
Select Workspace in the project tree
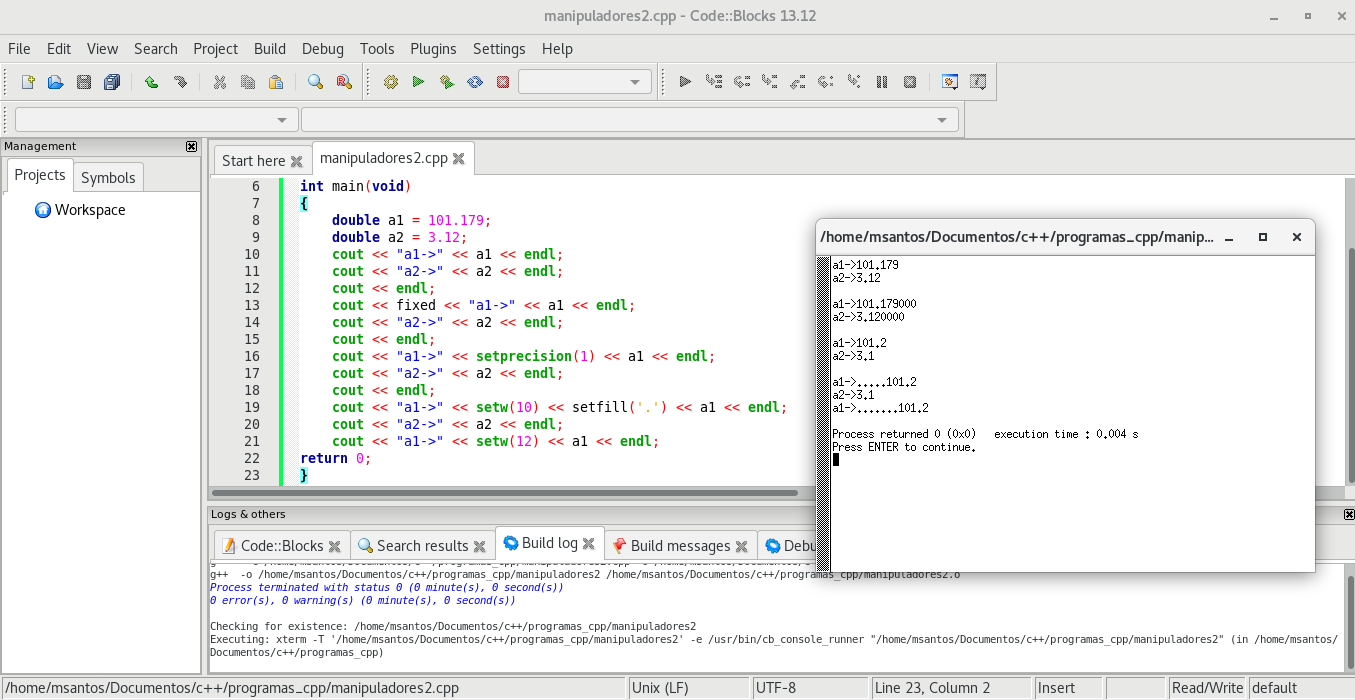click(90, 210)
